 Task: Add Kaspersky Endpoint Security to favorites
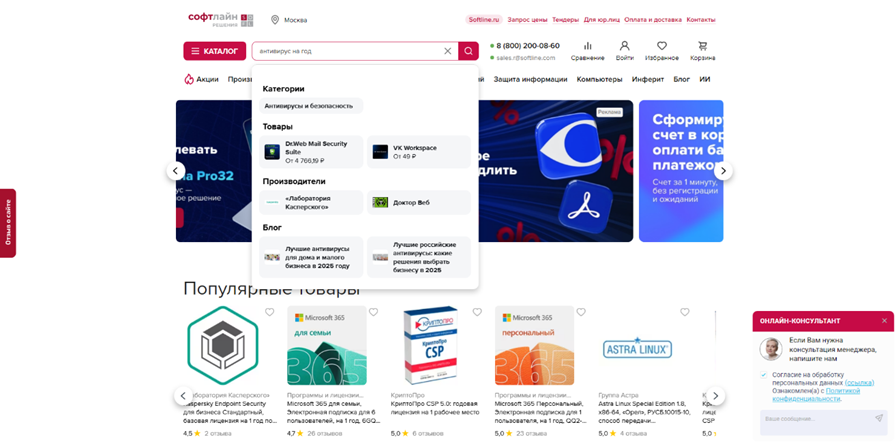click(x=270, y=312)
